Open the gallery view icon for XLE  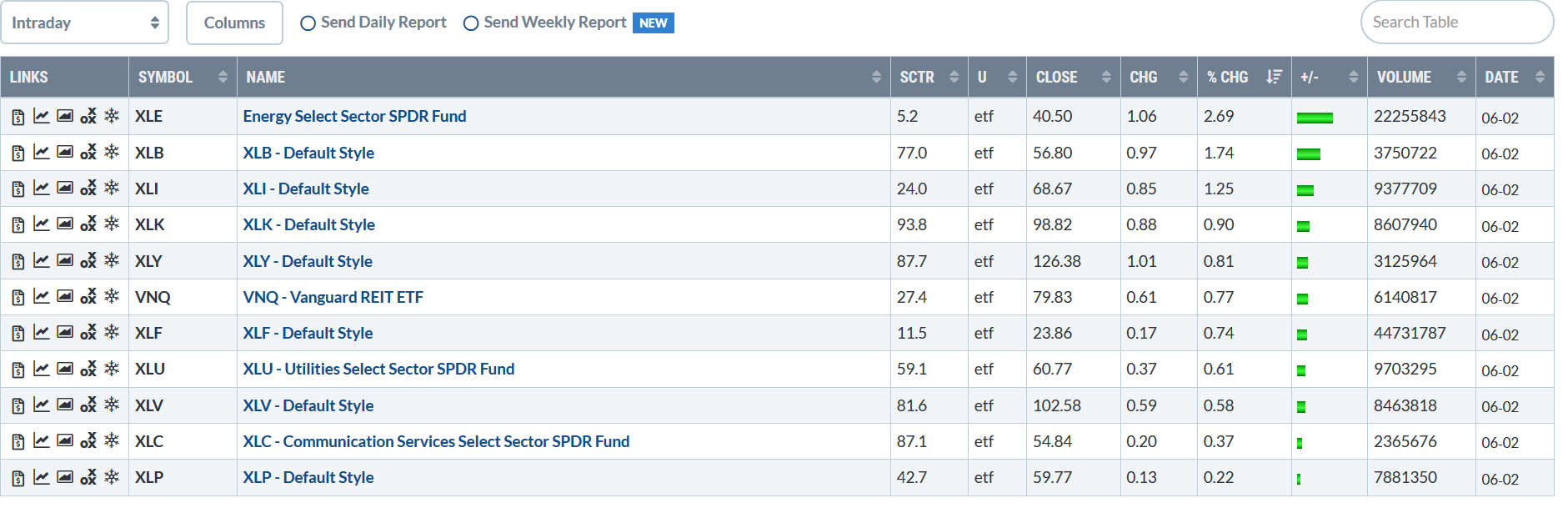tap(65, 116)
